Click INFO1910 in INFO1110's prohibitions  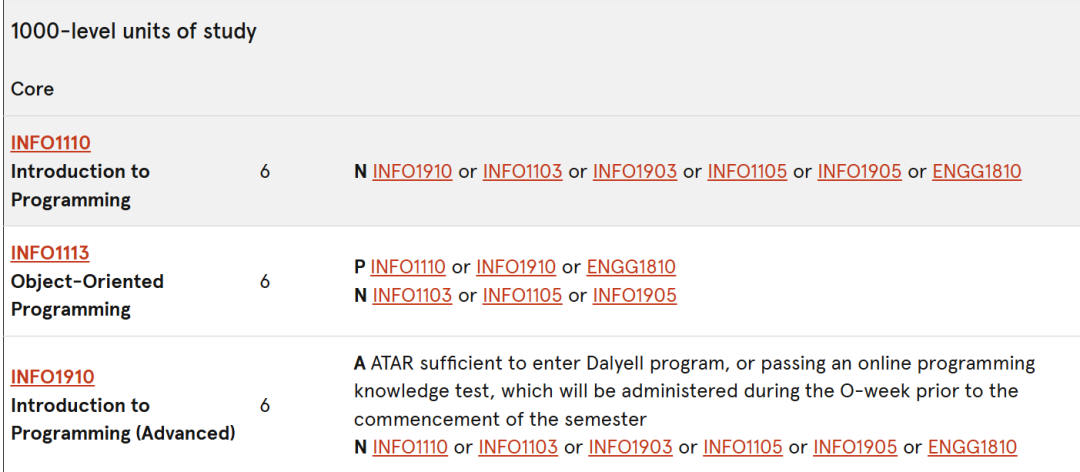point(412,172)
